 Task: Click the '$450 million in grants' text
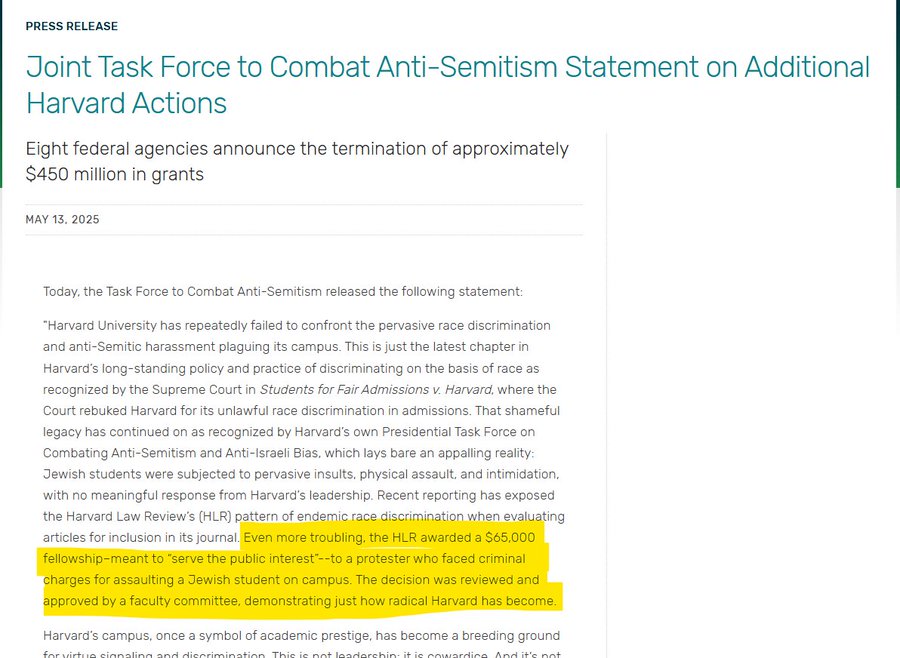(x=115, y=174)
